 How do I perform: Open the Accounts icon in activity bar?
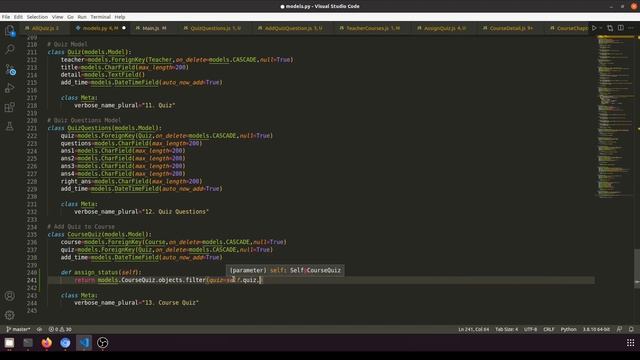(x=10, y=296)
